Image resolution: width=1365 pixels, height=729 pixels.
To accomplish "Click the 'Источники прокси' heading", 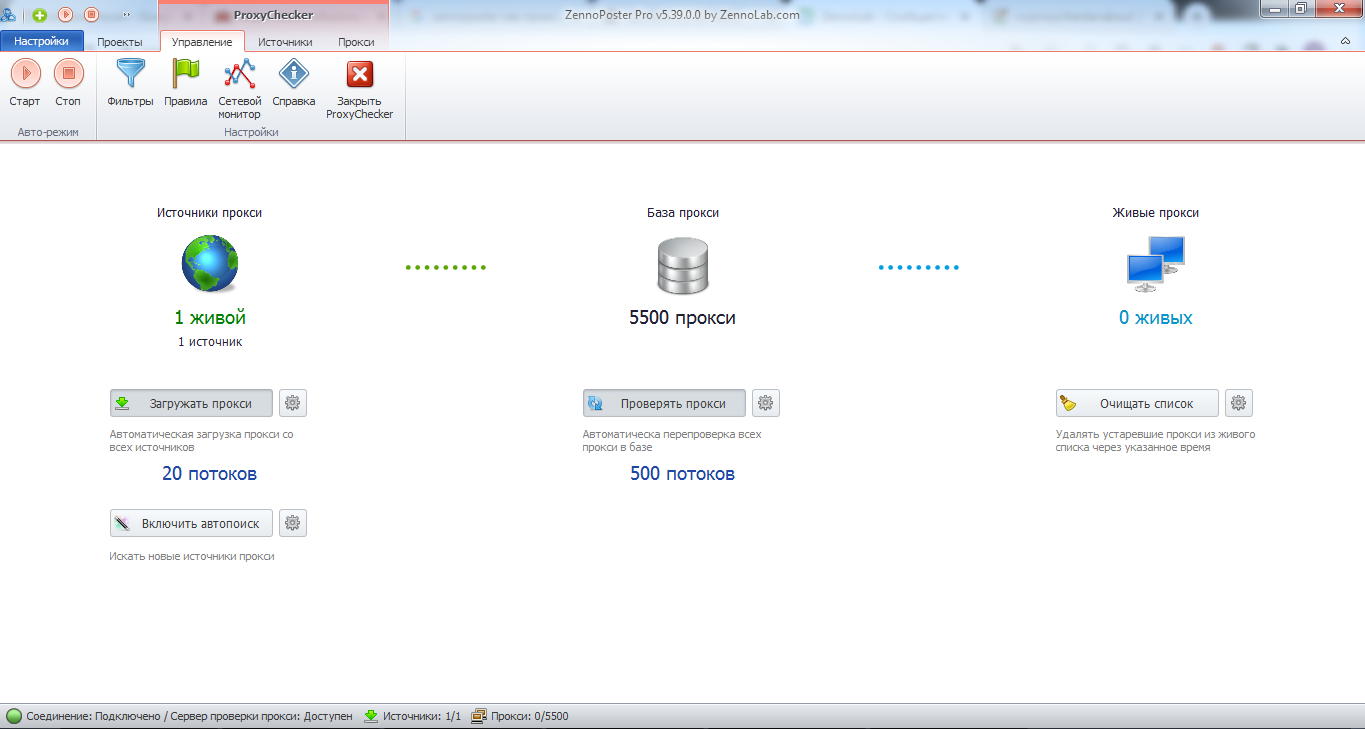I will pos(210,213).
